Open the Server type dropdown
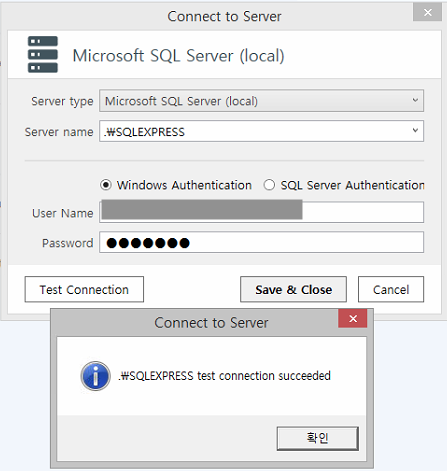447x471 pixels. click(x=261, y=101)
